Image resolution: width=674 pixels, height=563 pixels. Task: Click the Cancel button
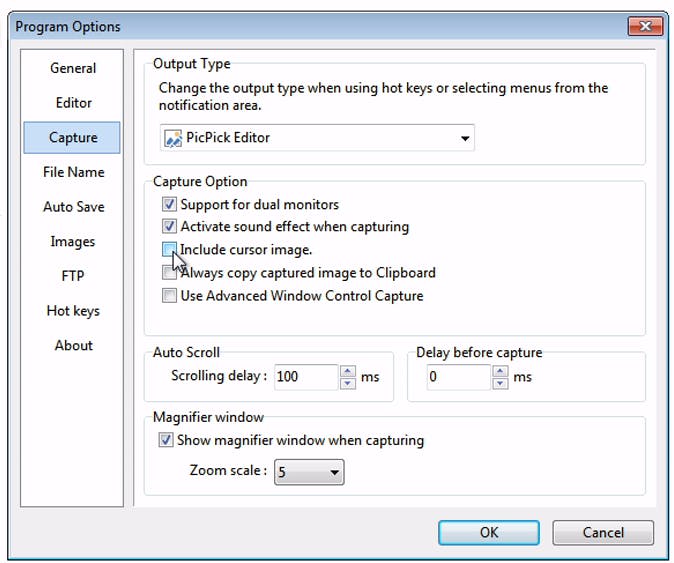[x=602, y=532]
